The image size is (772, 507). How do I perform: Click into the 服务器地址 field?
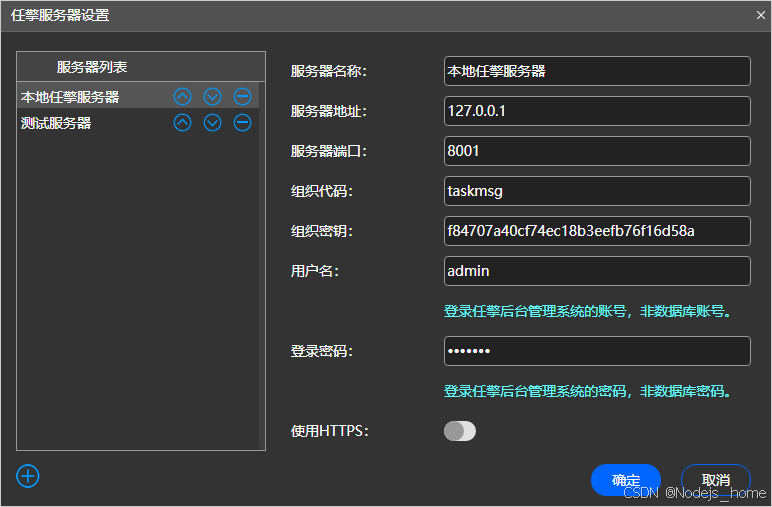(596, 111)
